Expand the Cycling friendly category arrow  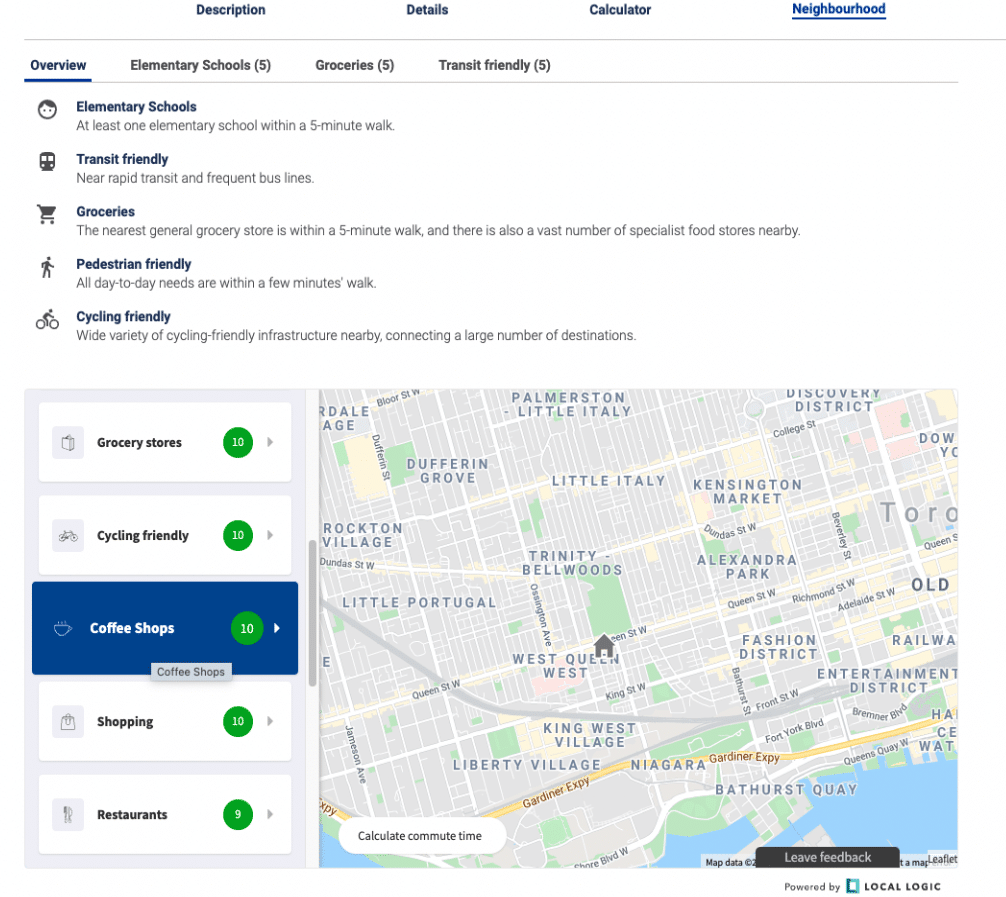[x=270, y=535]
